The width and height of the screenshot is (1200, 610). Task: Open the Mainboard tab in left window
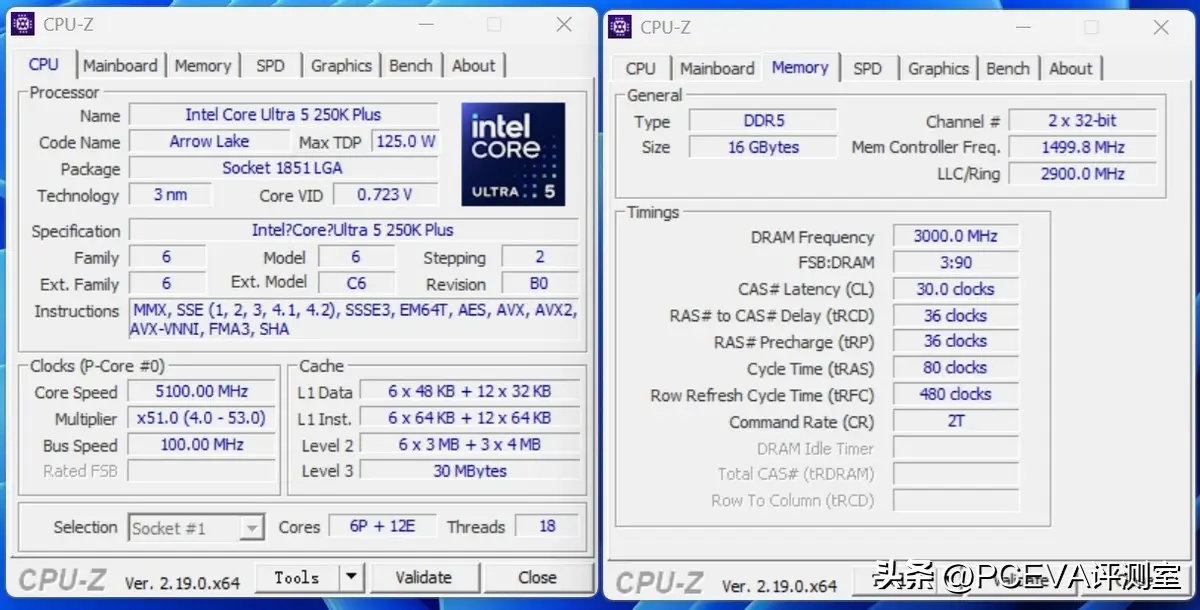(x=120, y=65)
